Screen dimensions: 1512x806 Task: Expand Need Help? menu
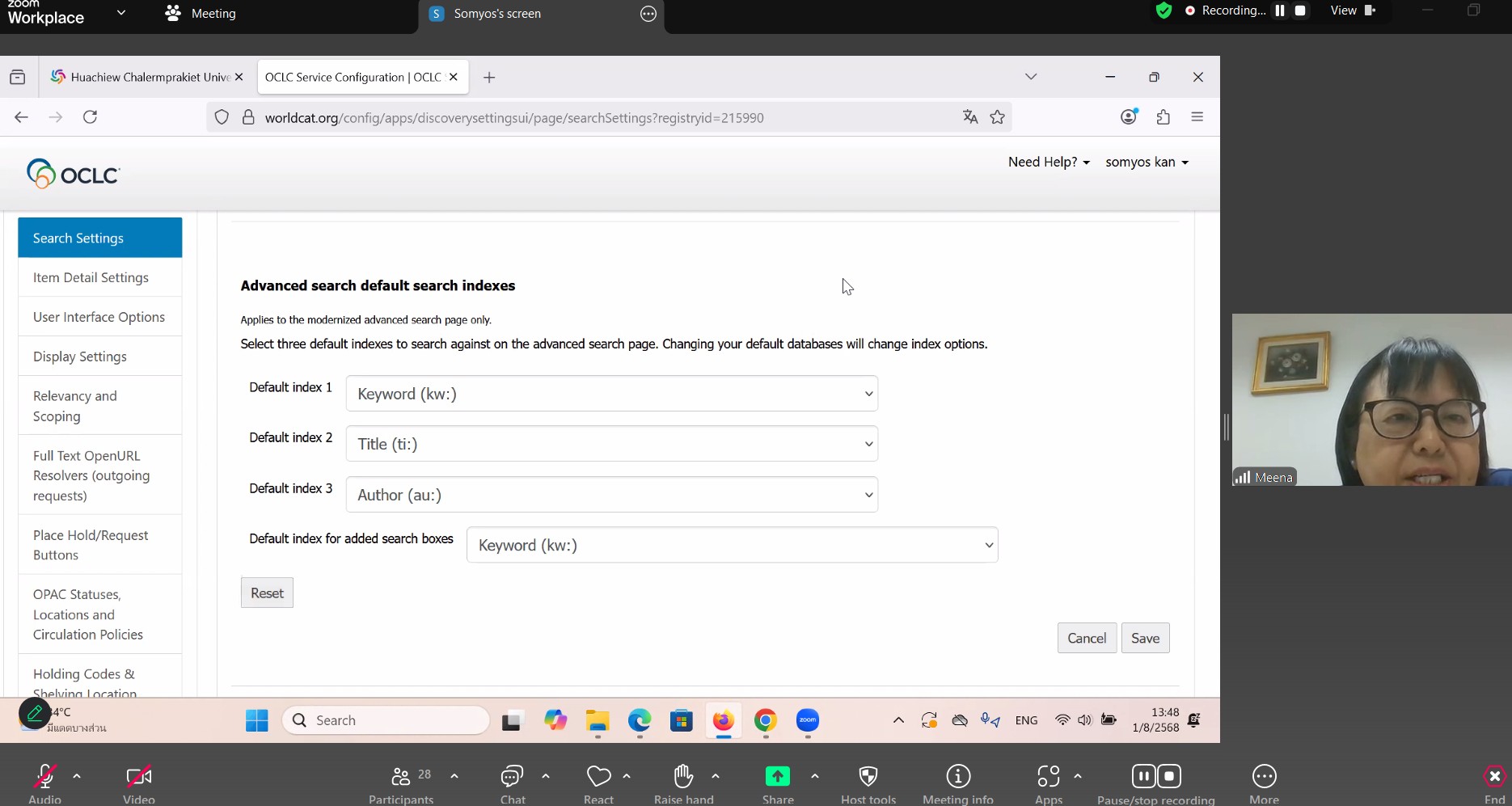(1049, 162)
